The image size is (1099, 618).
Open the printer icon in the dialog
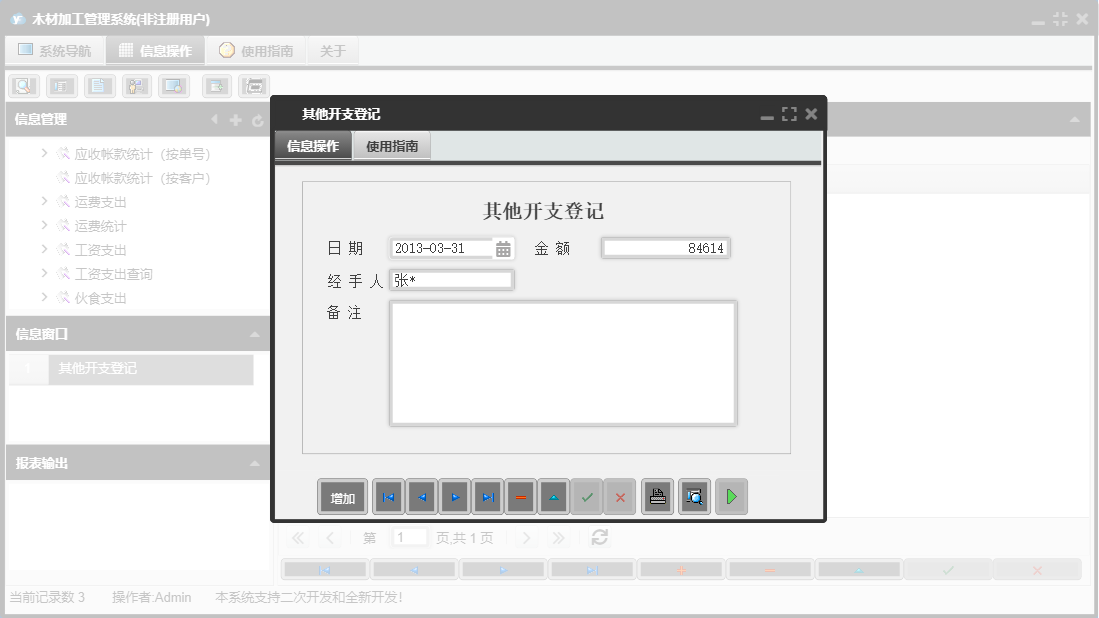tap(657, 496)
